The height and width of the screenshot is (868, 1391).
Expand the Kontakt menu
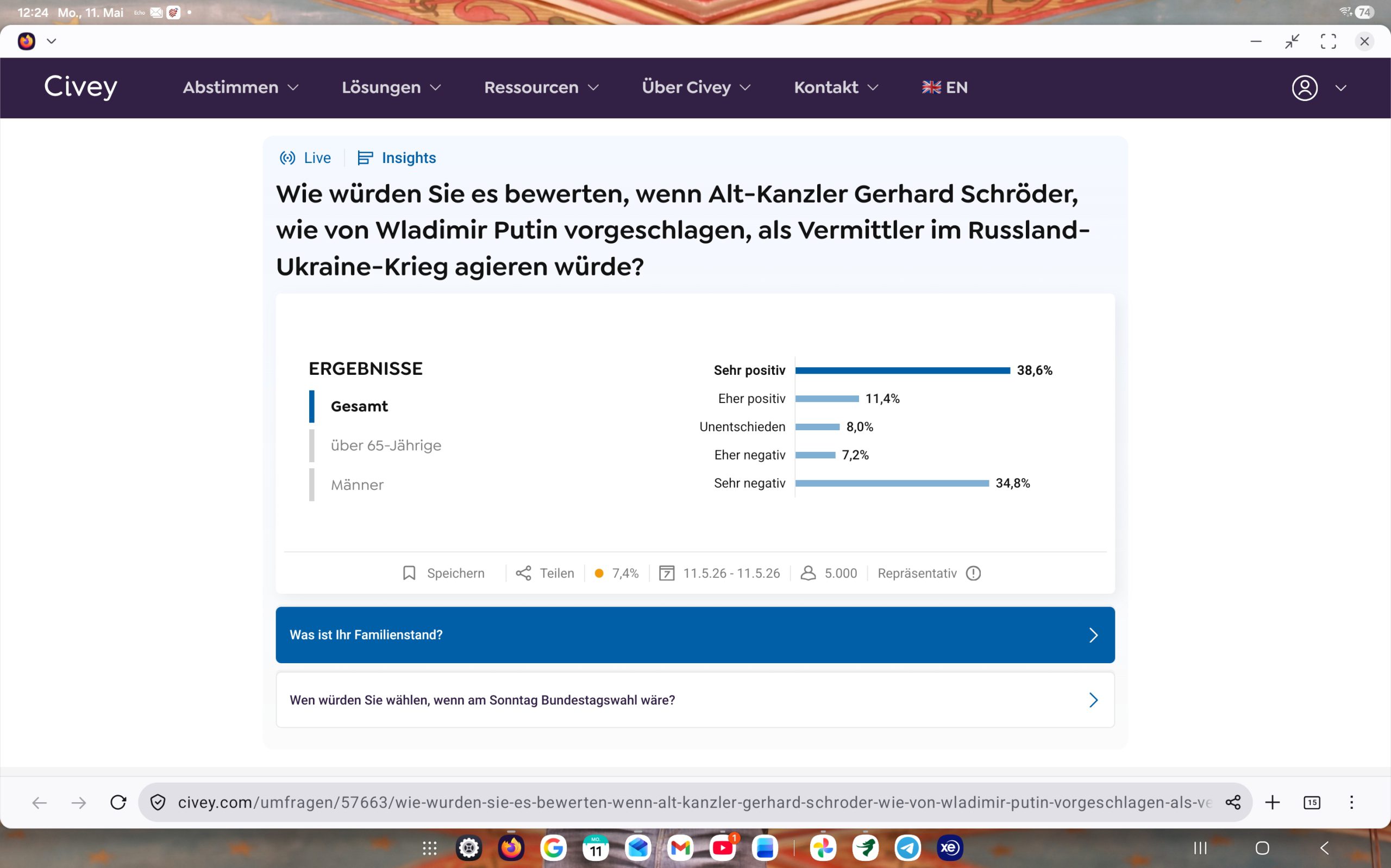pos(836,87)
